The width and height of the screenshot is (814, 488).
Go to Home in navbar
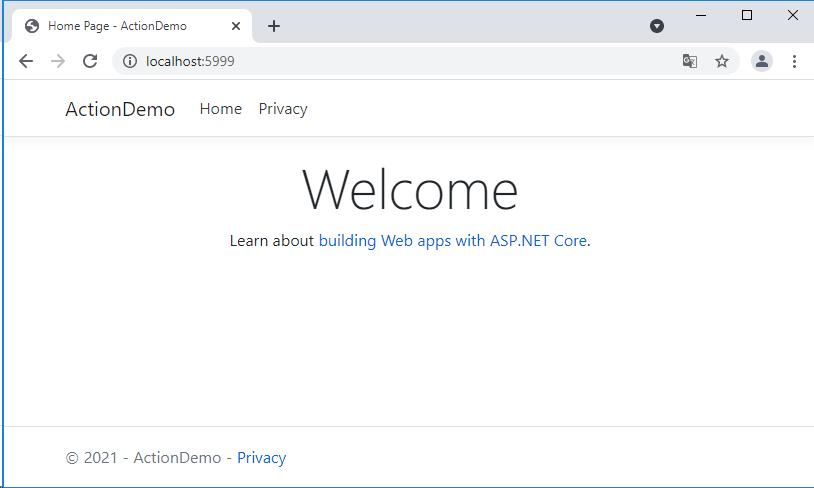tap(221, 109)
